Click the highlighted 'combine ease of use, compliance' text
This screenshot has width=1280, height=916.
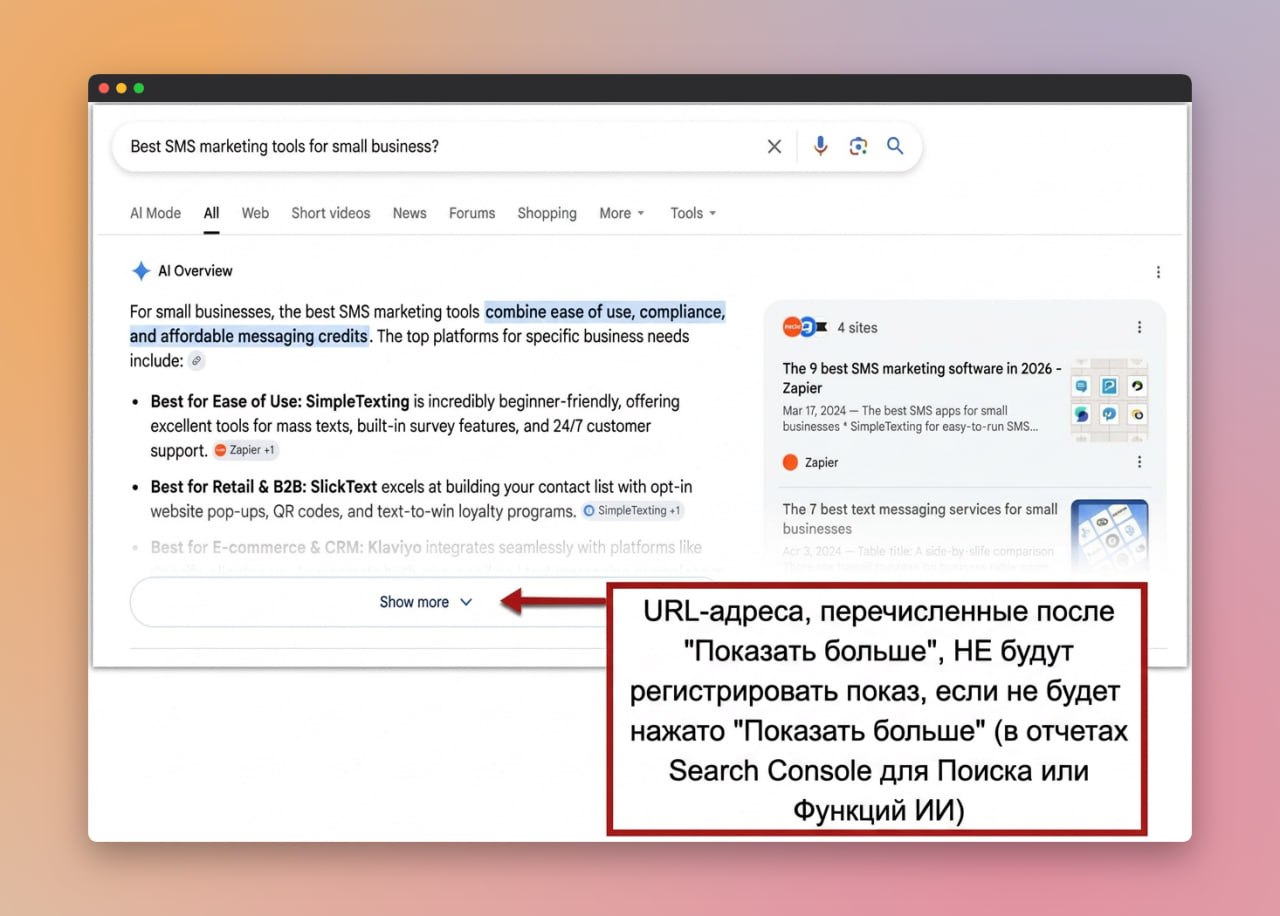pos(605,312)
